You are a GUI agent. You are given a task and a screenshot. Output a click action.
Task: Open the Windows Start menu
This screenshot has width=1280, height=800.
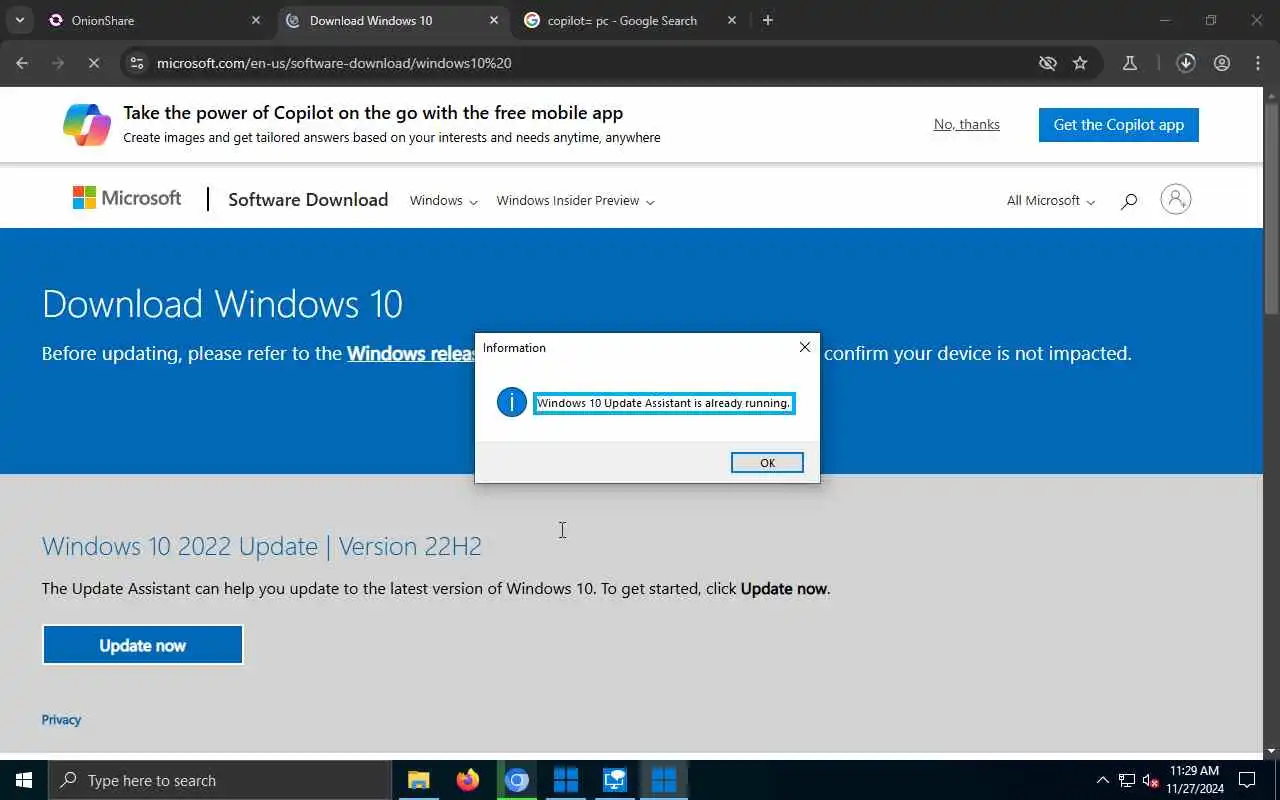click(24, 780)
